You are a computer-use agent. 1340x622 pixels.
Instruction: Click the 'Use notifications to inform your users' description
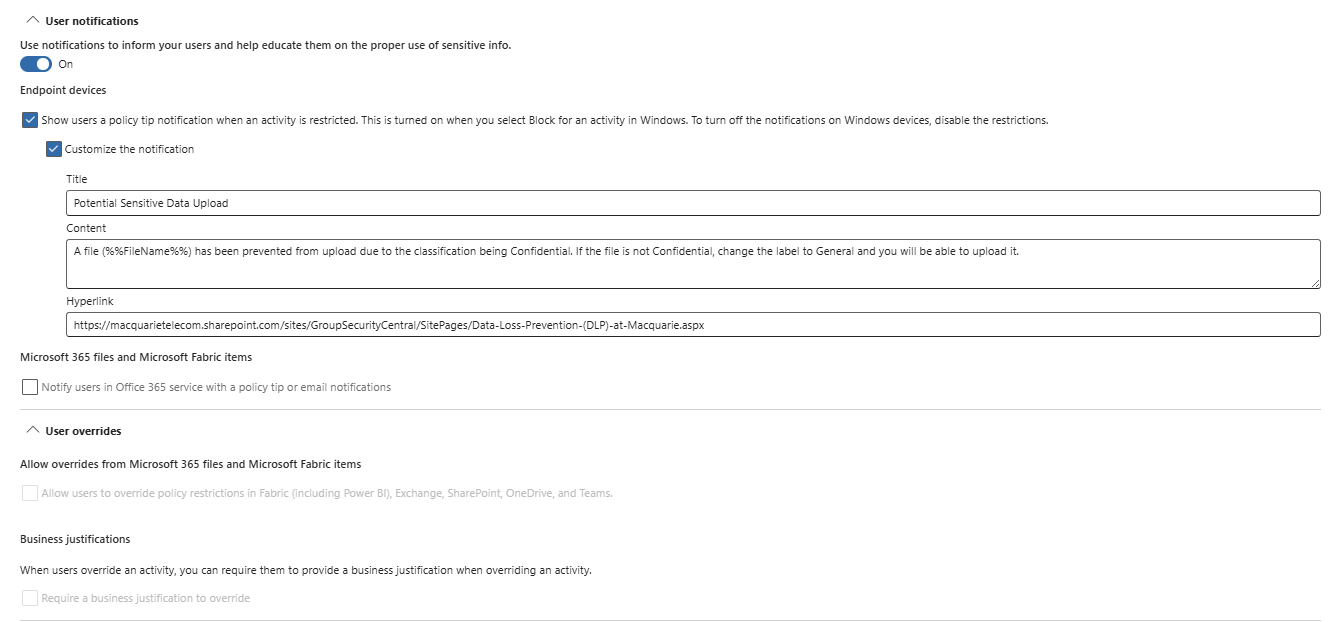265,46
